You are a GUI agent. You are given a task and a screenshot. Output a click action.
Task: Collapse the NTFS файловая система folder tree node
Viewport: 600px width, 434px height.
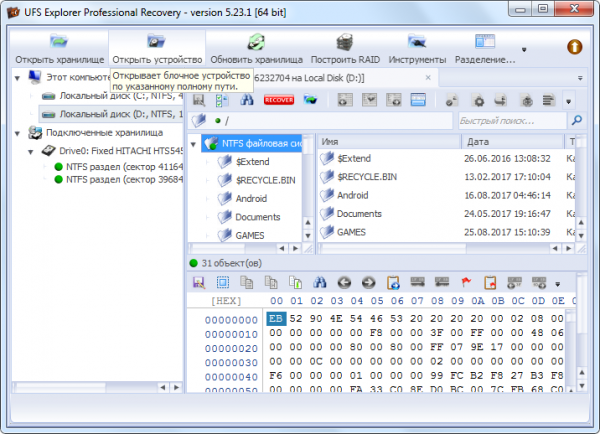194,143
